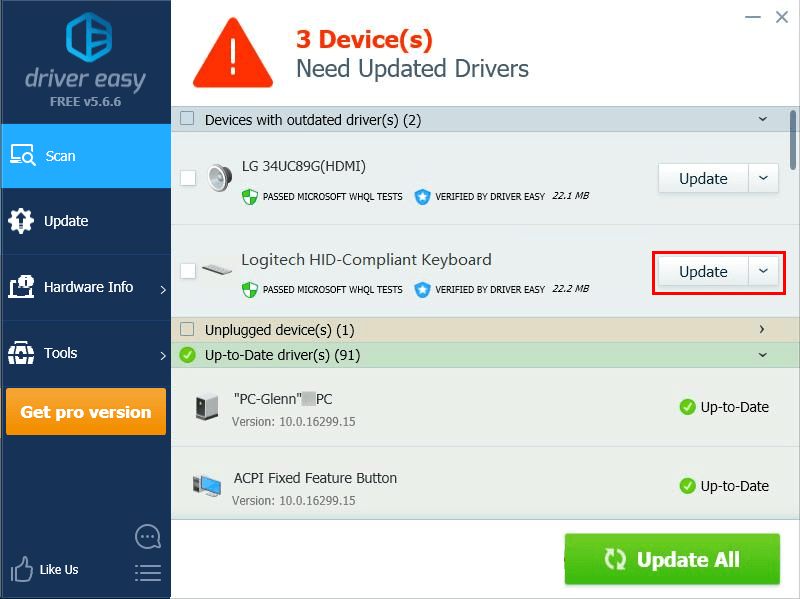Click Get pro version button

(86, 412)
